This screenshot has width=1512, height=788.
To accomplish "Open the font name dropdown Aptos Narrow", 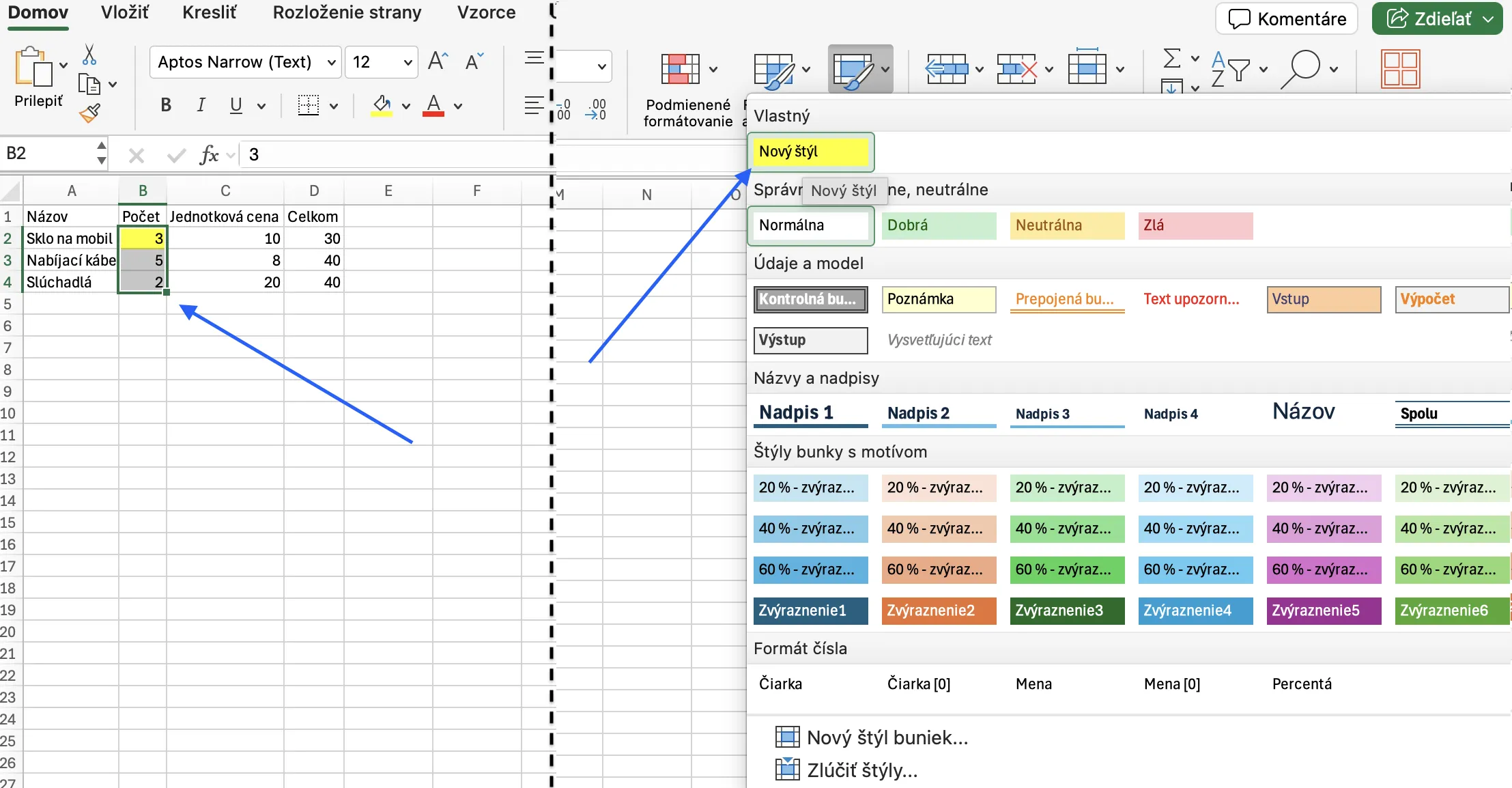I will pyautogui.click(x=246, y=62).
